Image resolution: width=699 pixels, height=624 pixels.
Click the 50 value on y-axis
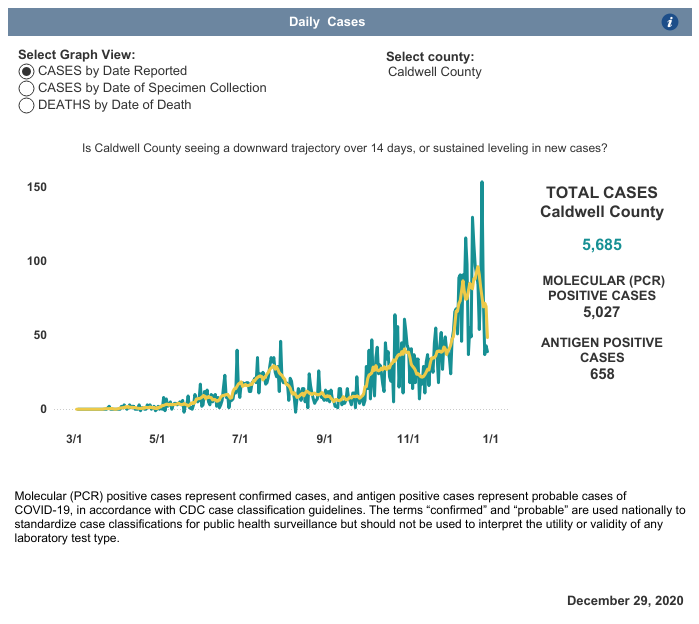(40, 335)
